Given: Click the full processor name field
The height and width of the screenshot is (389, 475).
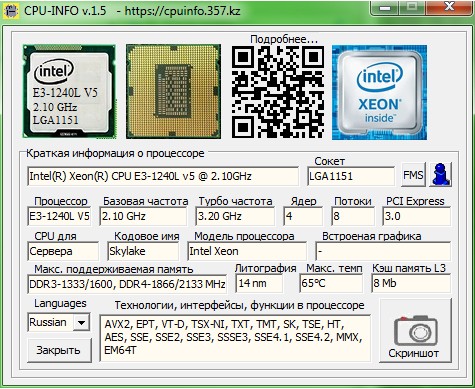Looking at the screenshot, I should [163, 176].
